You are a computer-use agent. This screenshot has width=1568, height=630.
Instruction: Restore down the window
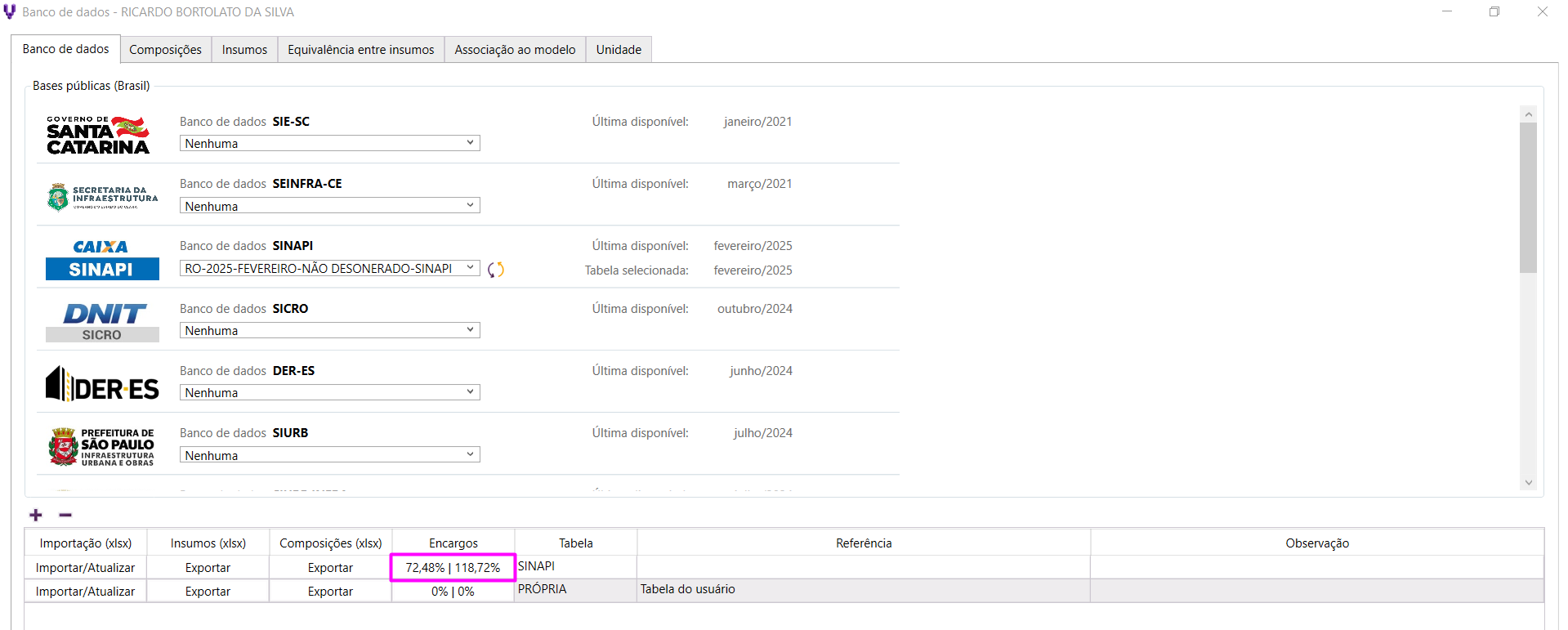(x=1494, y=11)
